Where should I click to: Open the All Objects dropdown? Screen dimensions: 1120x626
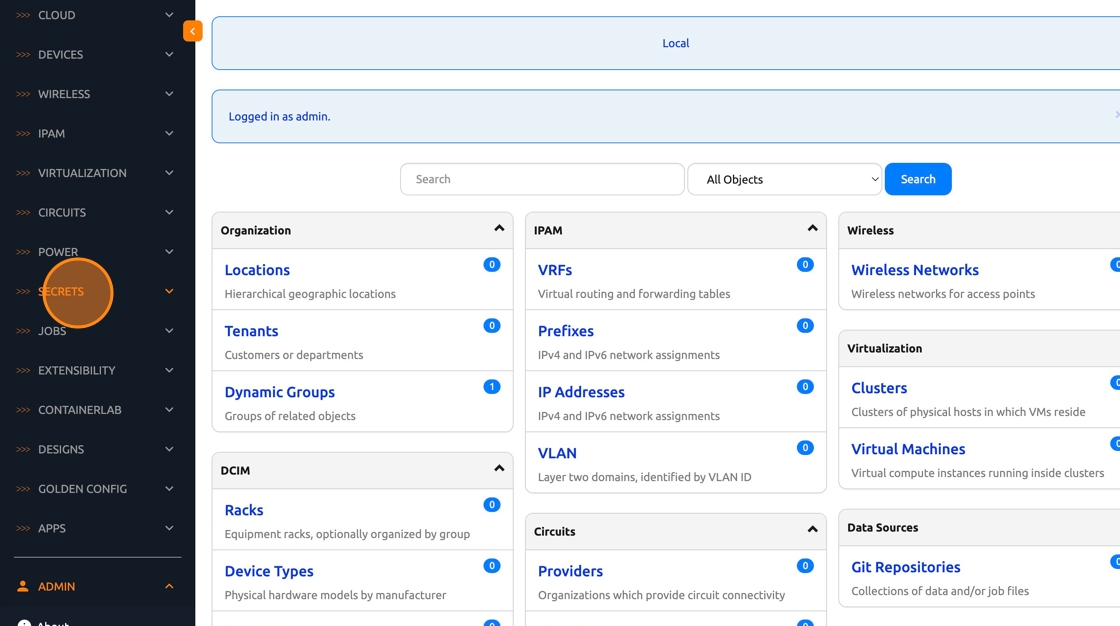point(784,179)
